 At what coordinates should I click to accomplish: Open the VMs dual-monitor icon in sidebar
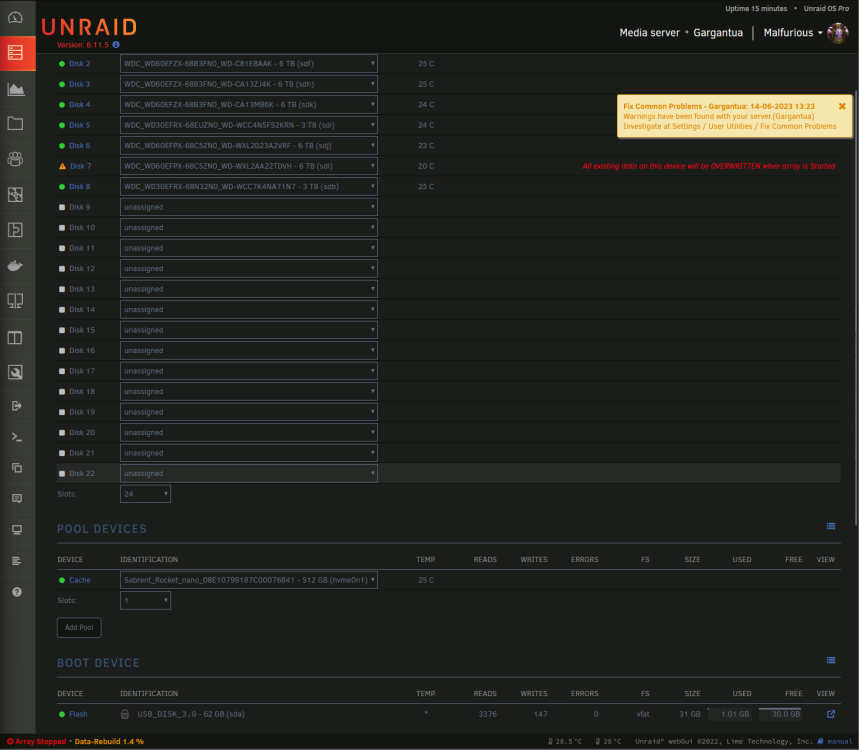[15, 301]
